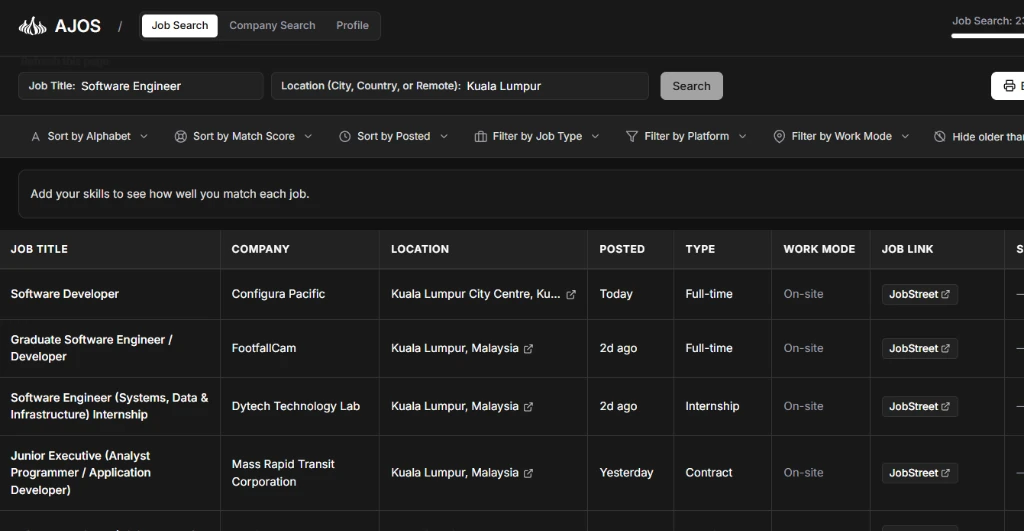Click the Job Search progress bar
1024x531 pixels.
point(987,36)
